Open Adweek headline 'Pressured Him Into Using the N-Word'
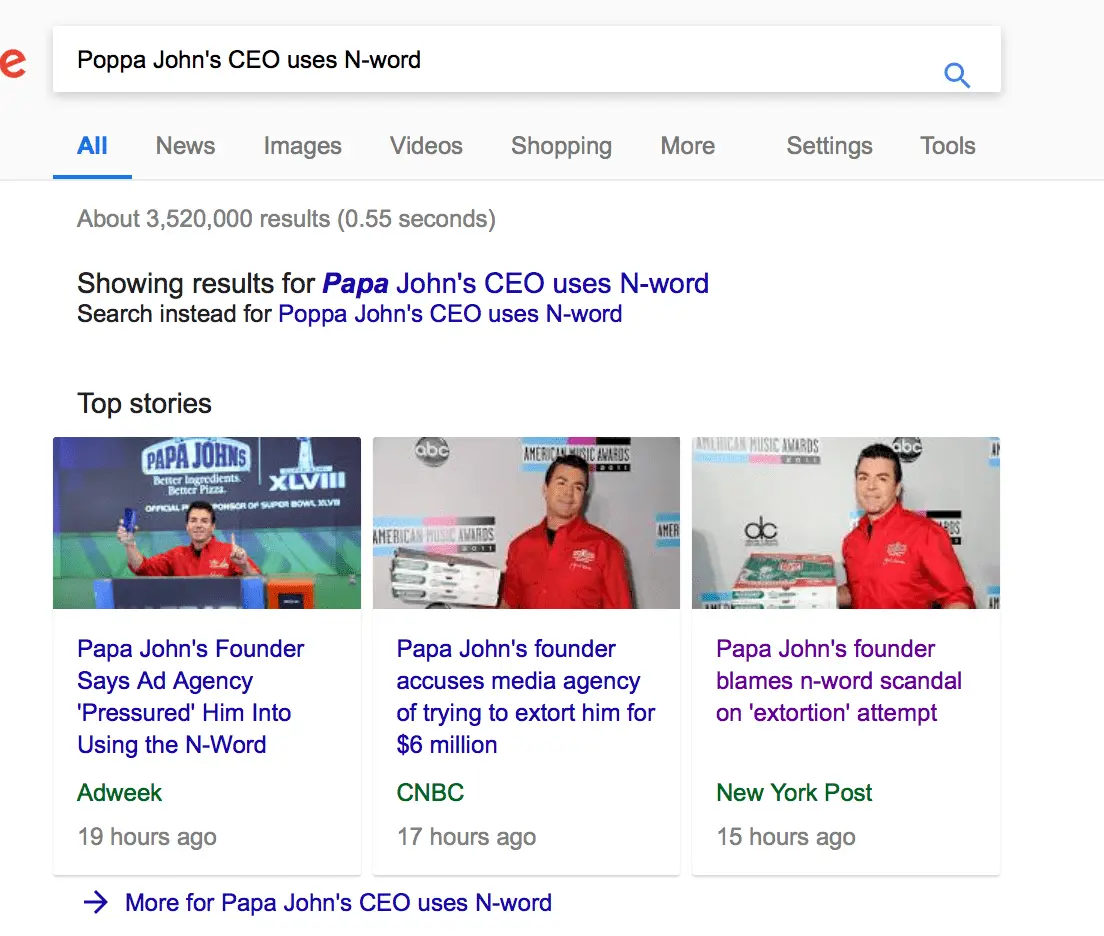Image resolution: width=1104 pixels, height=936 pixels. 191,697
